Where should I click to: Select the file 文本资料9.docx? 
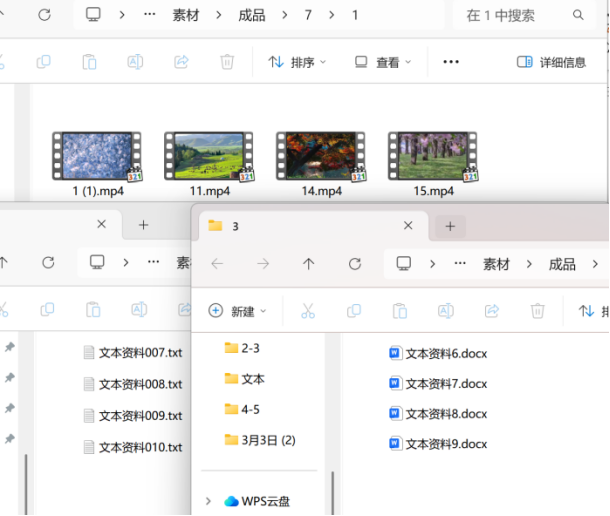[x=438, y=444]
